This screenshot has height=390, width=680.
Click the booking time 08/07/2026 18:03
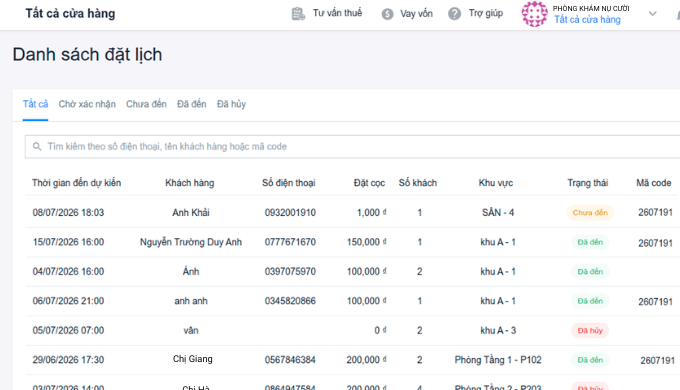tap(69, 213)
